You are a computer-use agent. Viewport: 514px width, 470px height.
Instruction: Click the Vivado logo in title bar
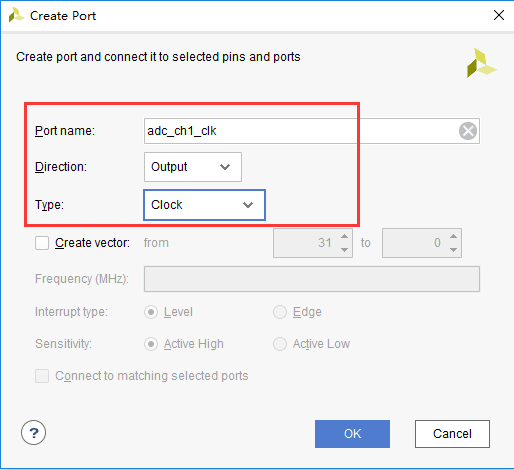[x=16, y=15]
